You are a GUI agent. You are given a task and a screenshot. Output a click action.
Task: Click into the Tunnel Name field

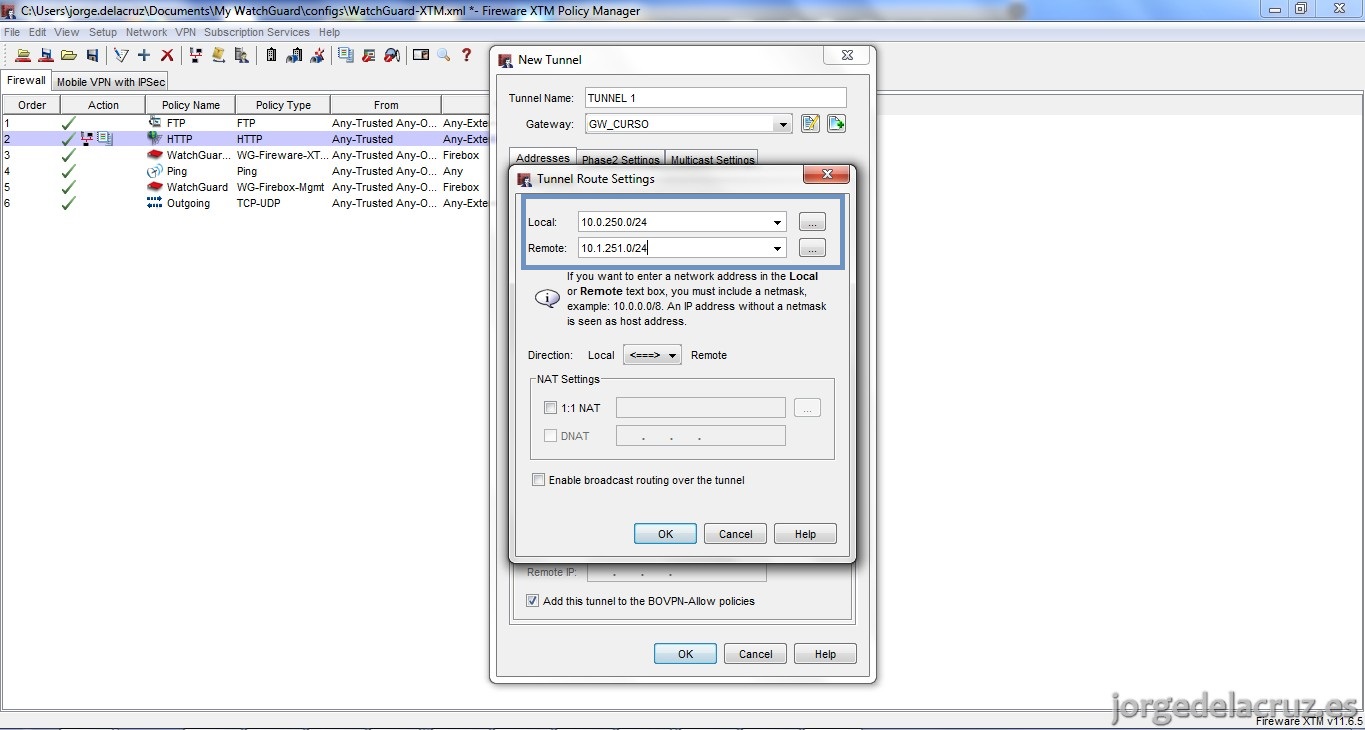pyautogui.click(x=715, y=98)
